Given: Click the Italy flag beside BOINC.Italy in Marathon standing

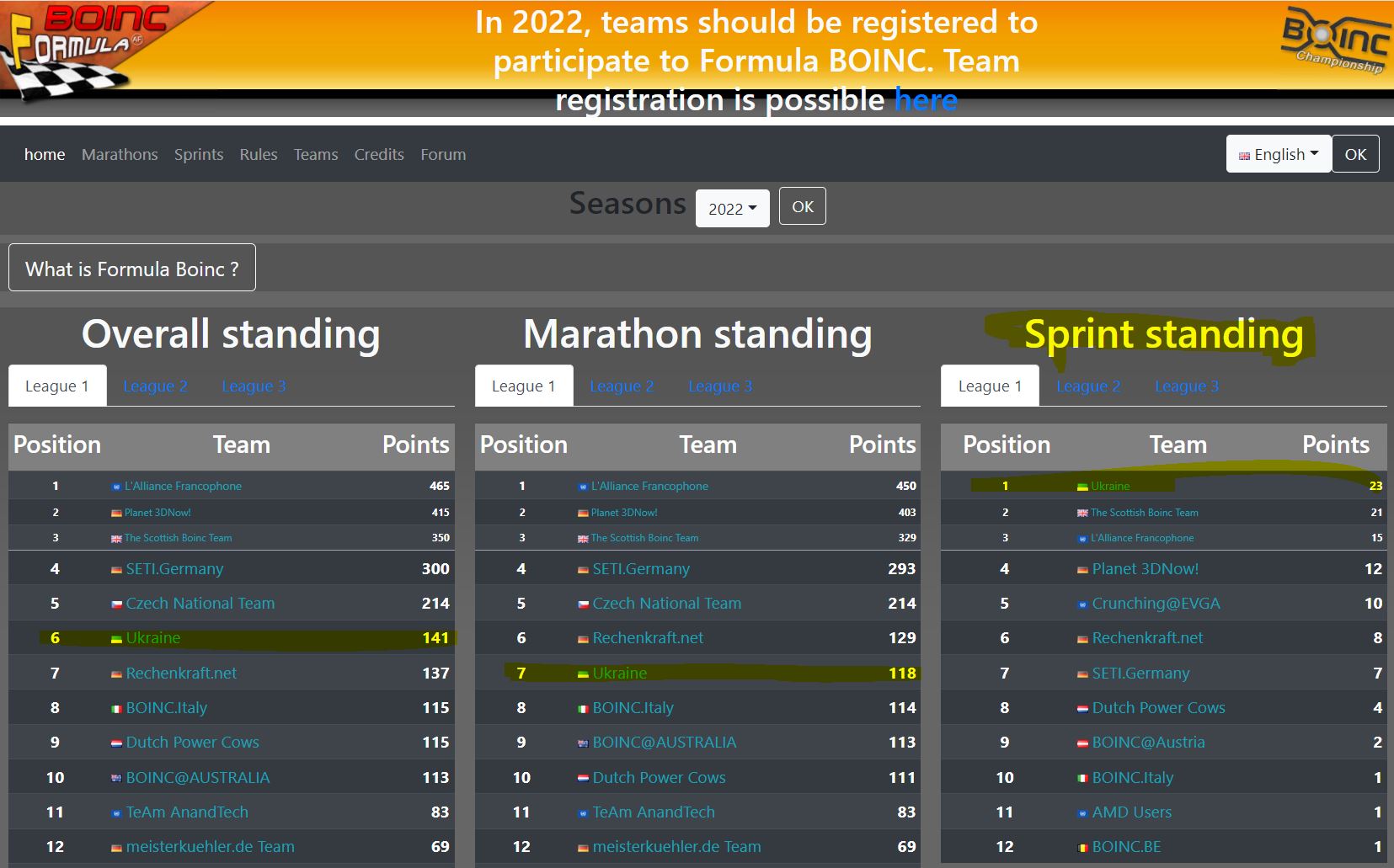Looking at the screenshot, I should [583, 709].
